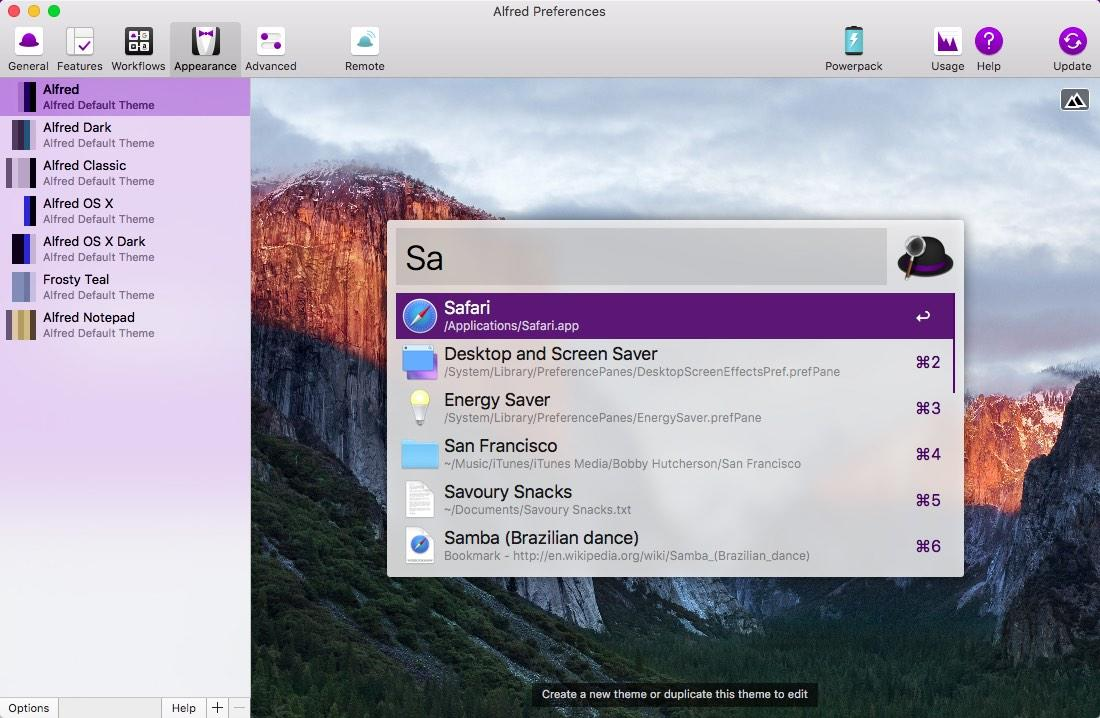1100x718 pixels.
Task: Click Frosty Teal theme color swatch
Action: (x=22, y=287)
